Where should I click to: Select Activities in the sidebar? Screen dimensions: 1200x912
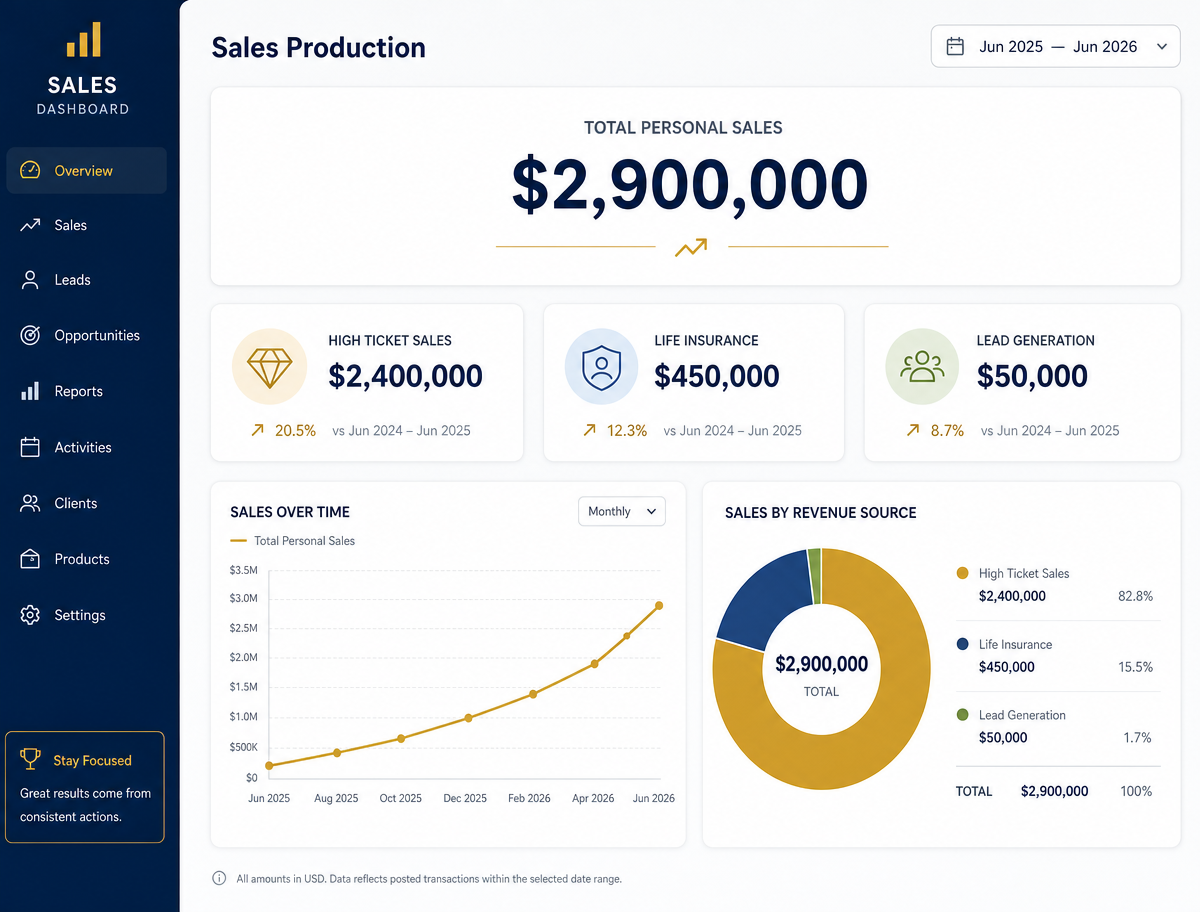[86, 447]
